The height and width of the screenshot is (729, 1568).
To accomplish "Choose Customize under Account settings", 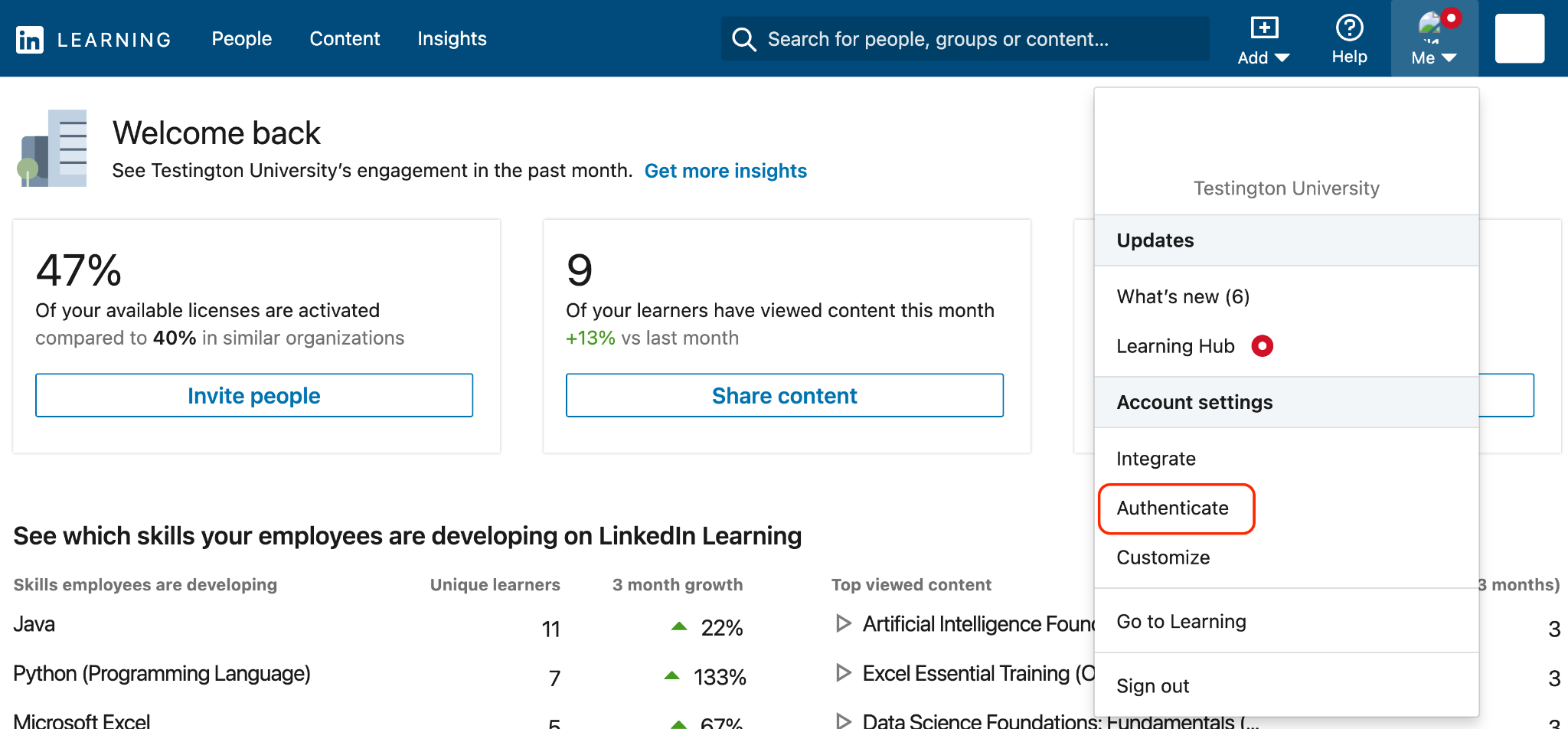I will click(x=1163, y=557).
